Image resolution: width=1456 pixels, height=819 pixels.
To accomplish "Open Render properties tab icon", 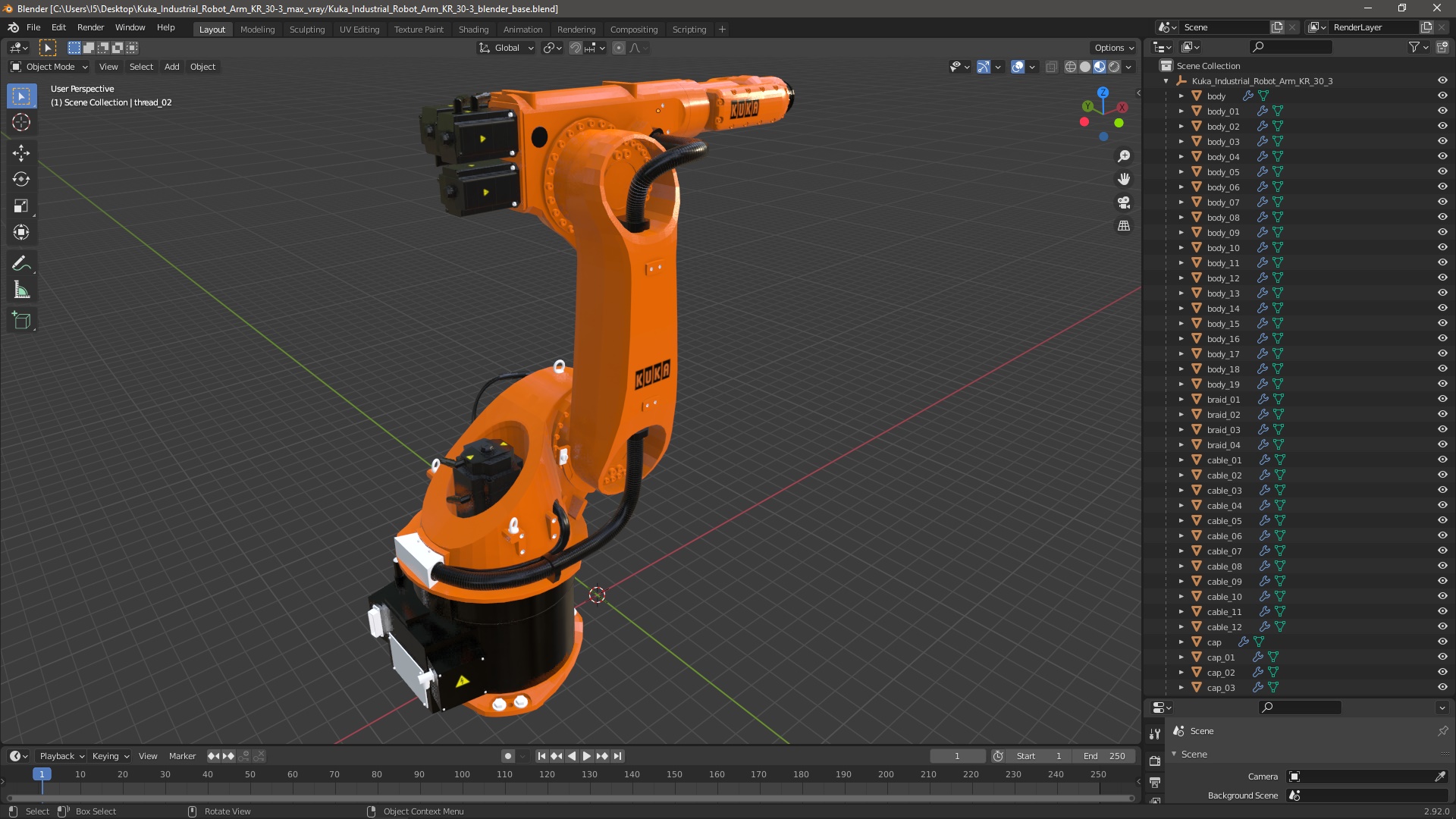I will tap(1155, 761).
